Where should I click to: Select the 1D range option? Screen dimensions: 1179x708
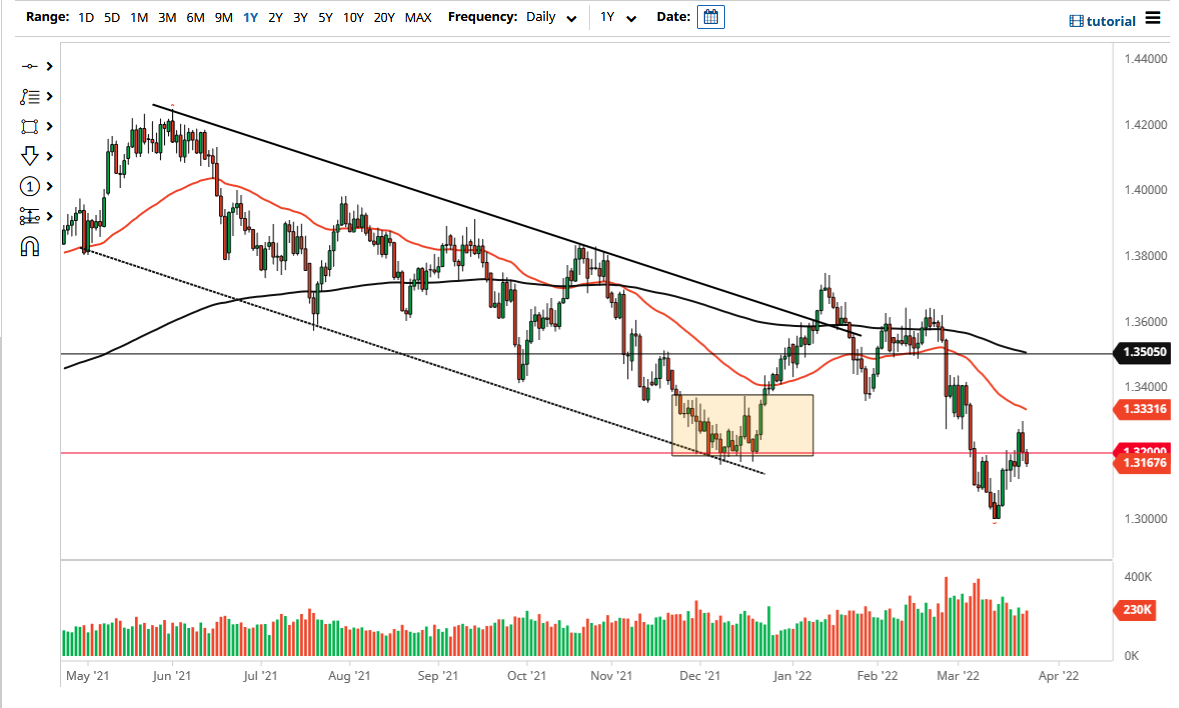point(85,17)
